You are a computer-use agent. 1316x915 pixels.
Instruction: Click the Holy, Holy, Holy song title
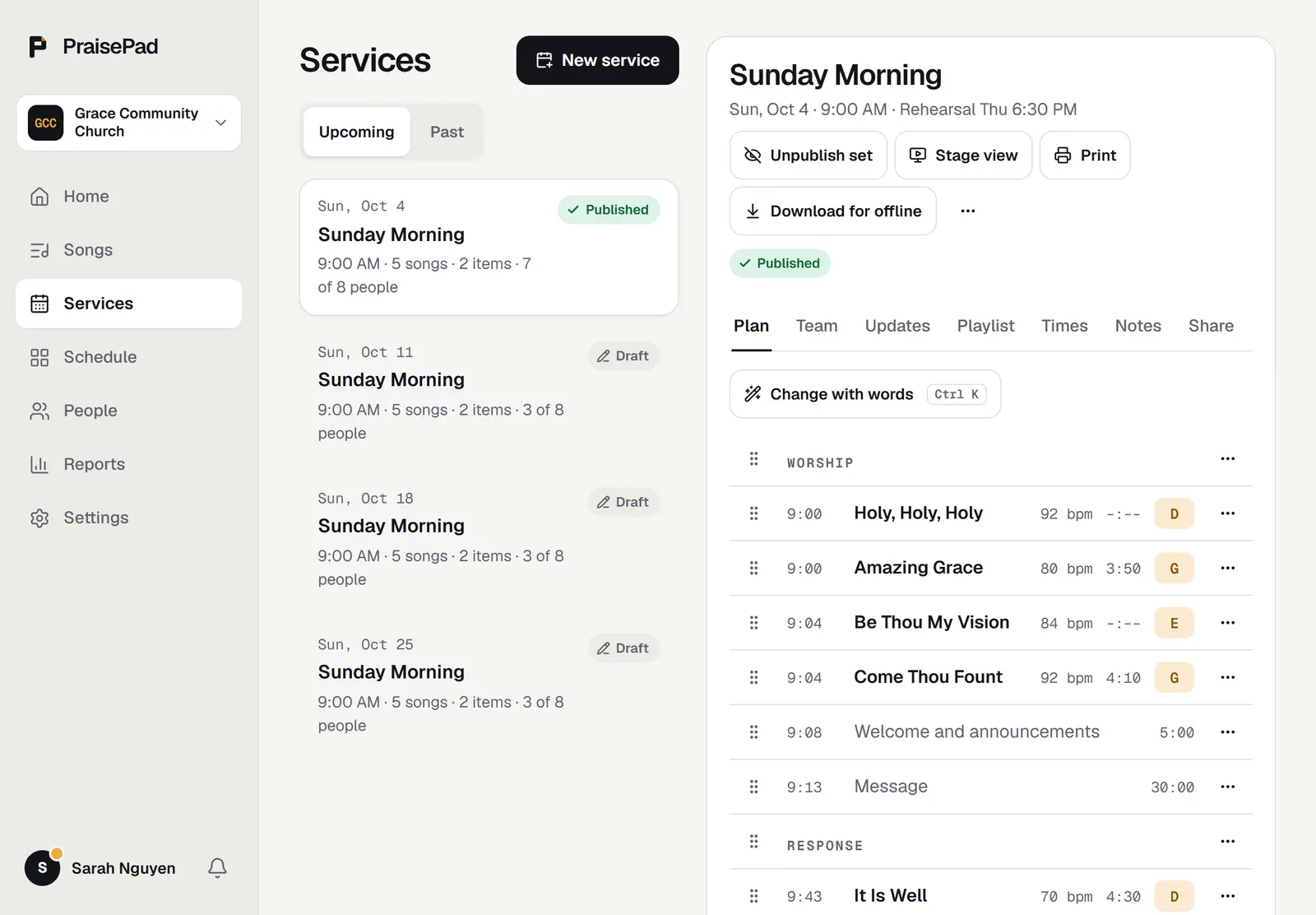918,513
